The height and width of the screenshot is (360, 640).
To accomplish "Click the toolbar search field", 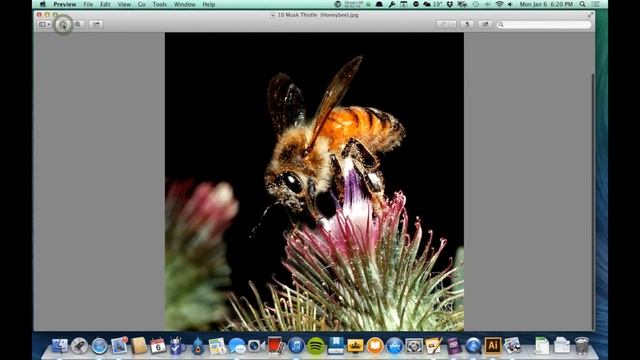I will point(544,24).
